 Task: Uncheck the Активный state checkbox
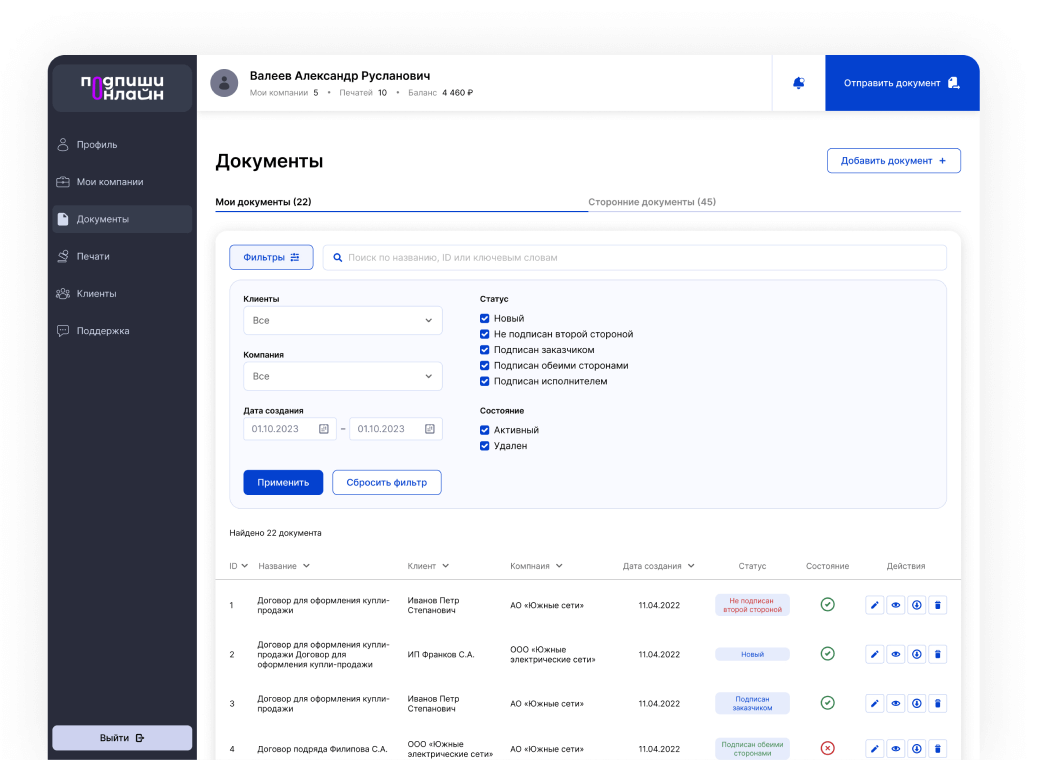[x=485, y=430]
